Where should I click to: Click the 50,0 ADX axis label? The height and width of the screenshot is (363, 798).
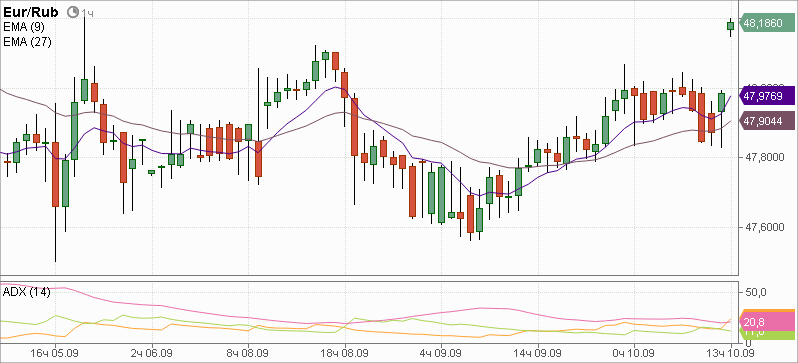pyautogui.click(x=756, y=292)
